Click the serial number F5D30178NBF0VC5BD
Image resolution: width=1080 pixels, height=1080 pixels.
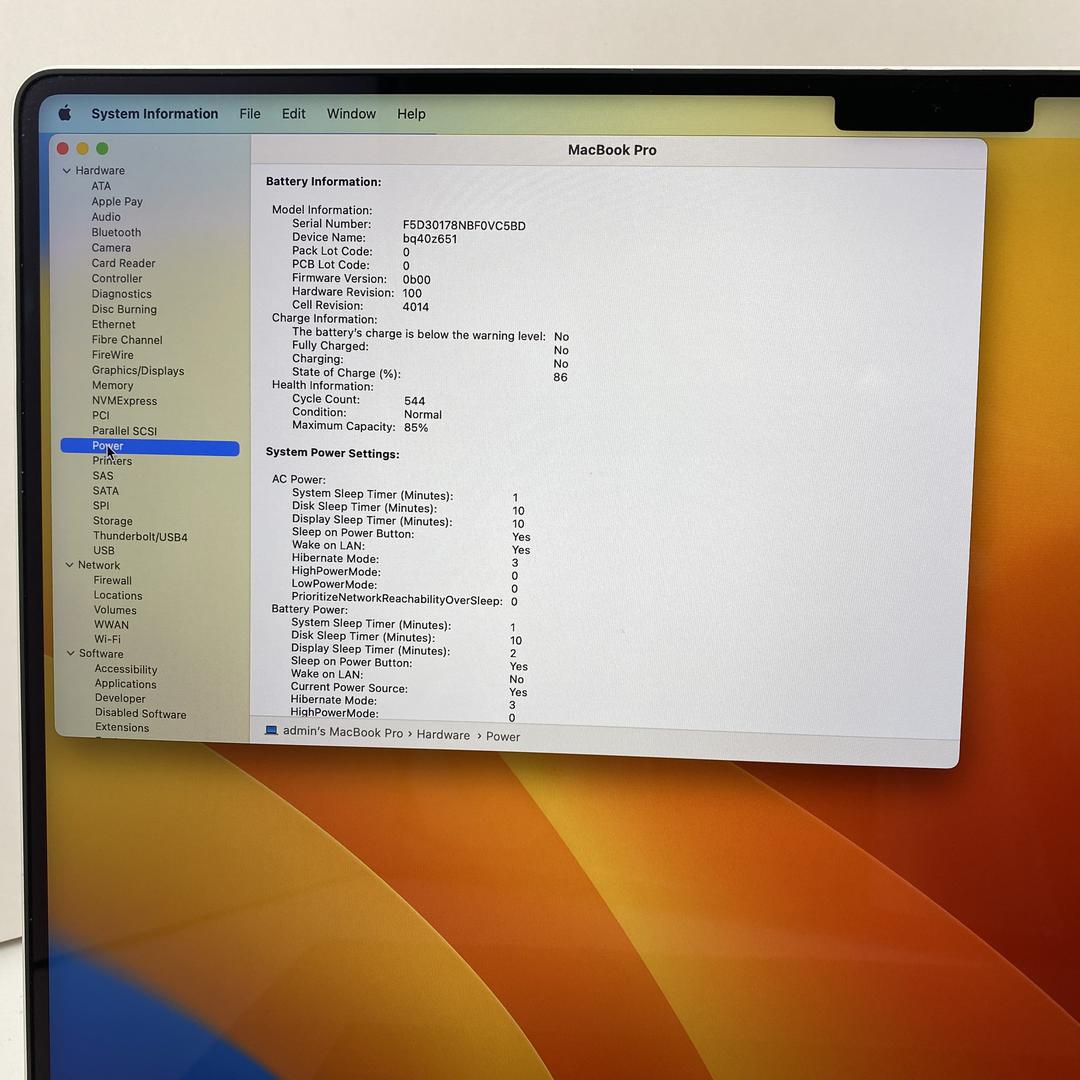pos(464,226)
